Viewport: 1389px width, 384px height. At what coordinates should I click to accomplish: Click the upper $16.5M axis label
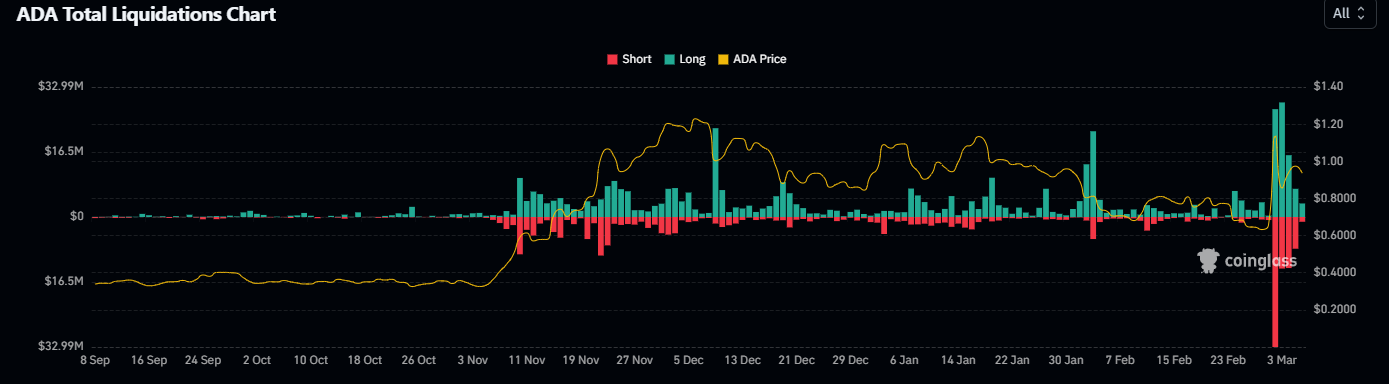click(x=65, y=152)
